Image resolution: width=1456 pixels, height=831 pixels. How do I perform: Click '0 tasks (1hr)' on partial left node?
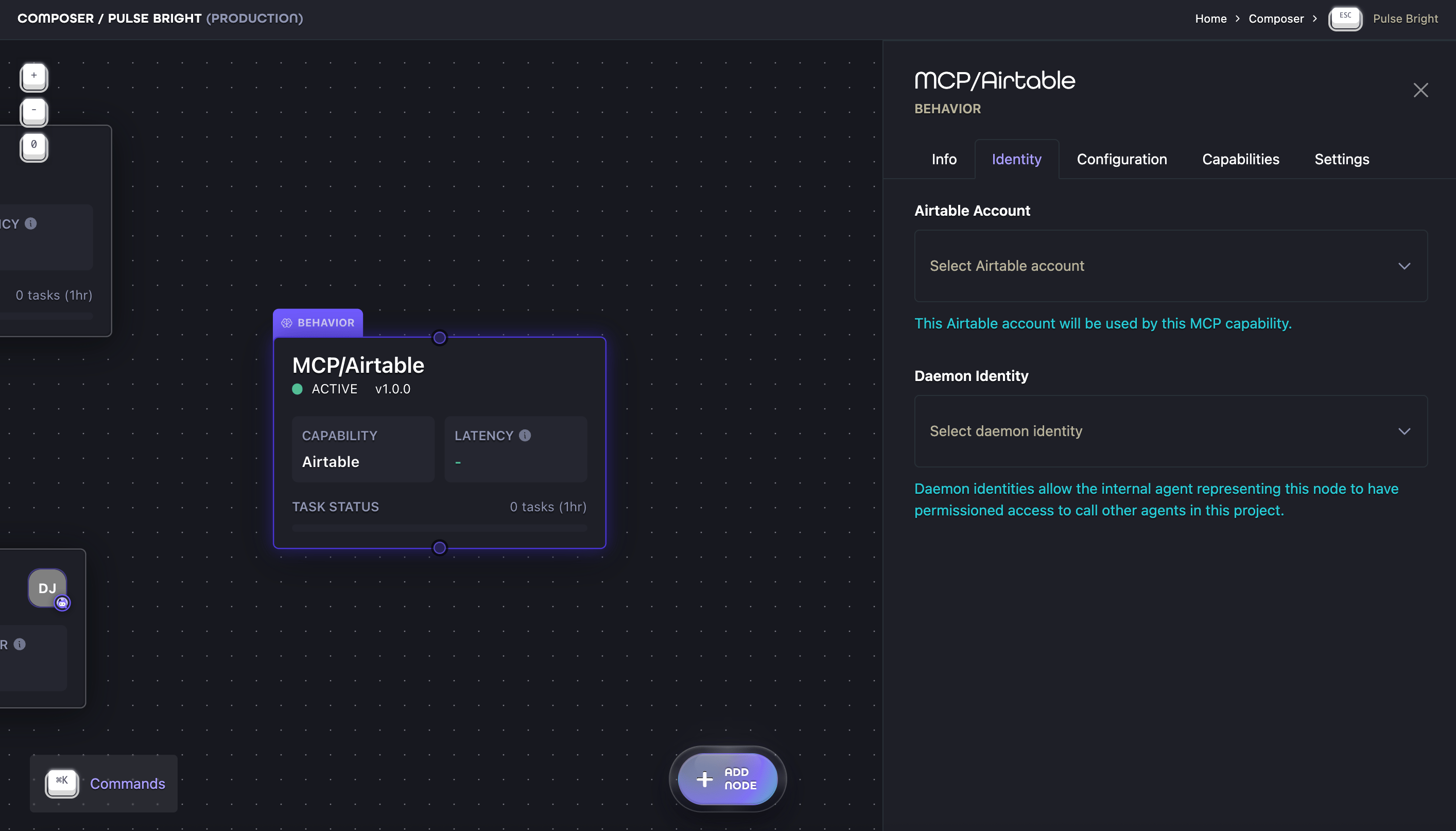[54, 295]
